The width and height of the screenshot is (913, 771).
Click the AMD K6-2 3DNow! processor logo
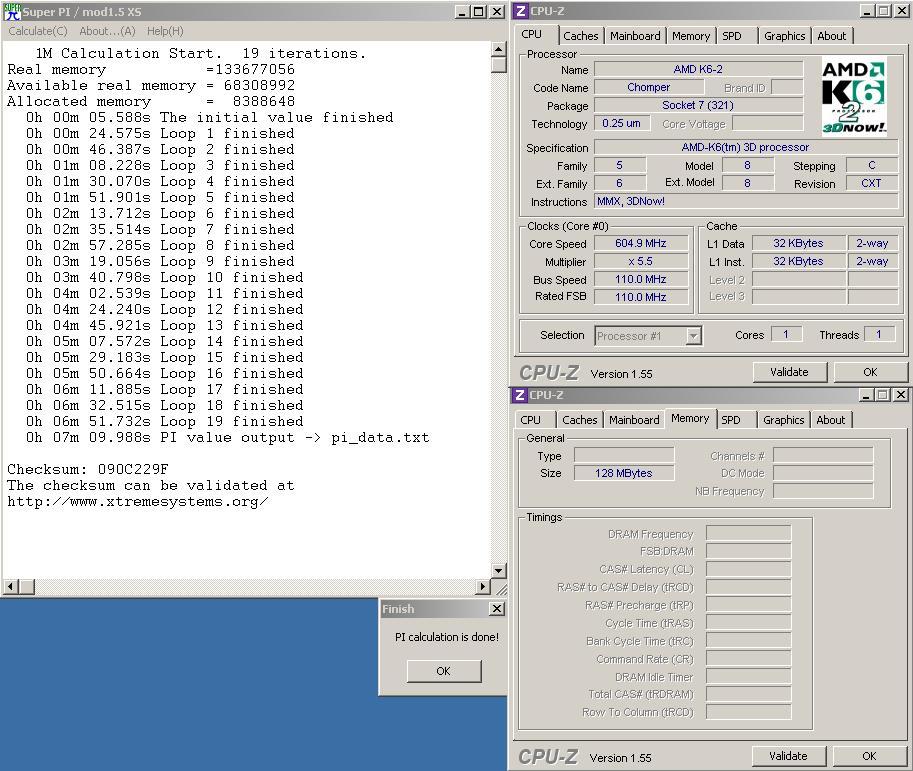tap(854, 96)
